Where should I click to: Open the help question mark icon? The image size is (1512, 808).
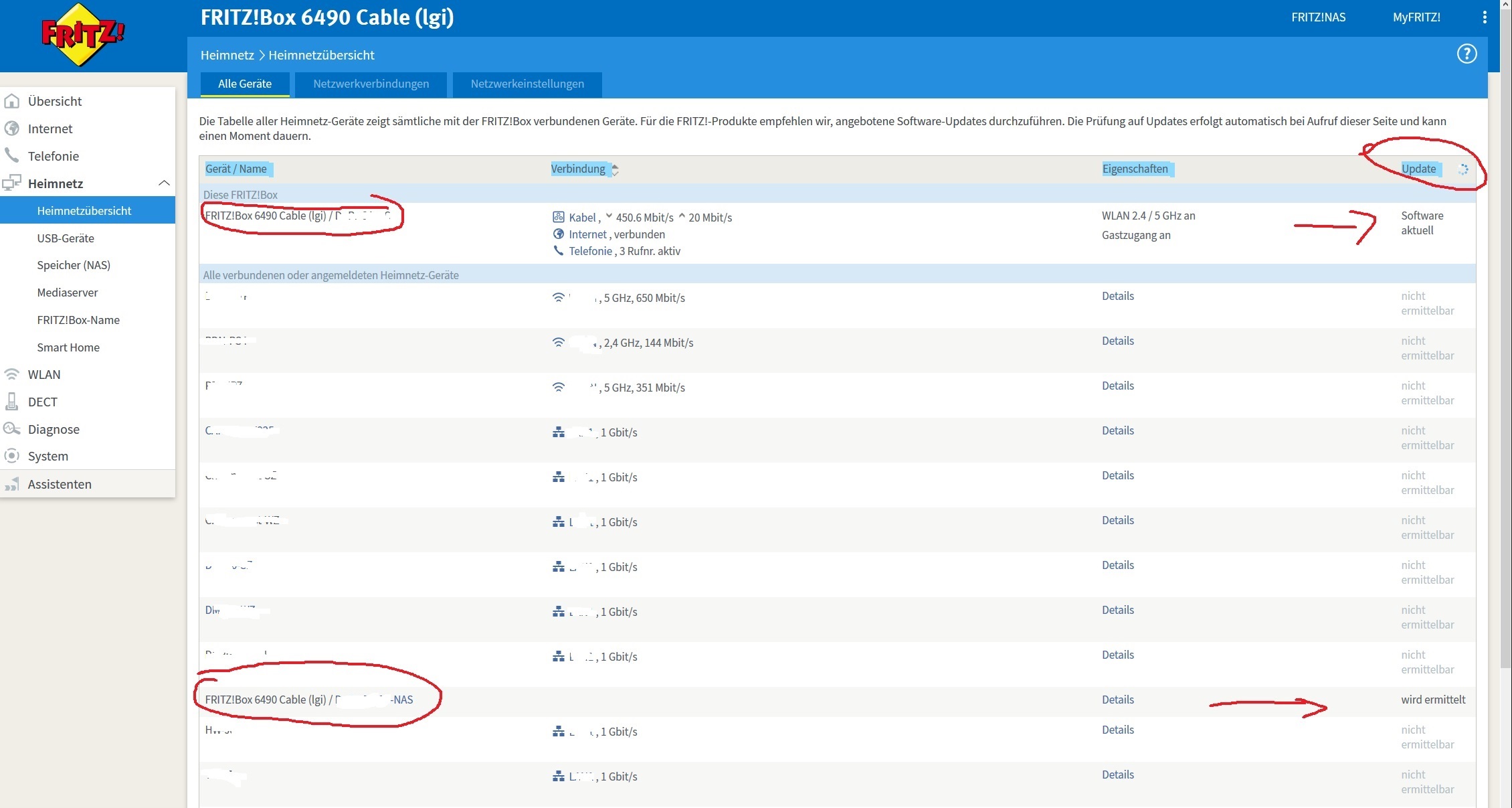(x=1467, y=54)
